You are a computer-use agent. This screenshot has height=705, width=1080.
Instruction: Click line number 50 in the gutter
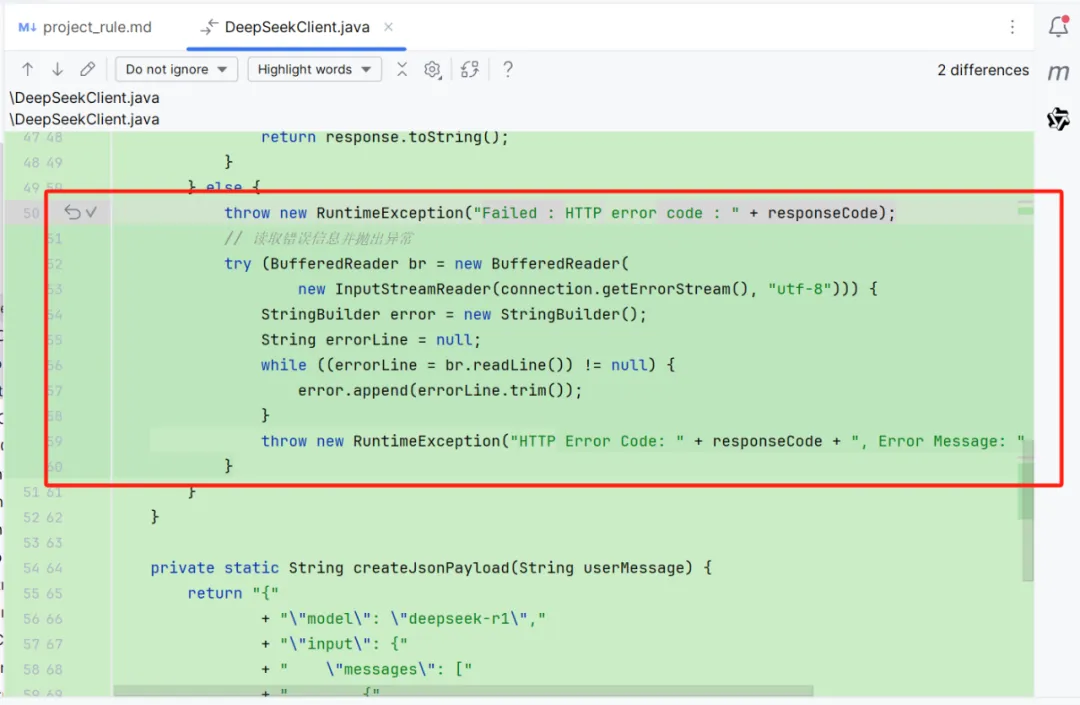tap(31, 213)
